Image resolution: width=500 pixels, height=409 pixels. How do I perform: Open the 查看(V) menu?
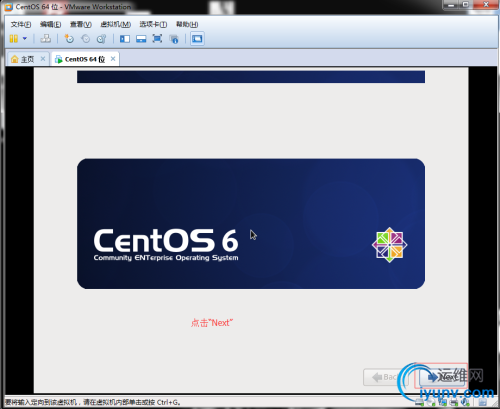tap(81, 24)
